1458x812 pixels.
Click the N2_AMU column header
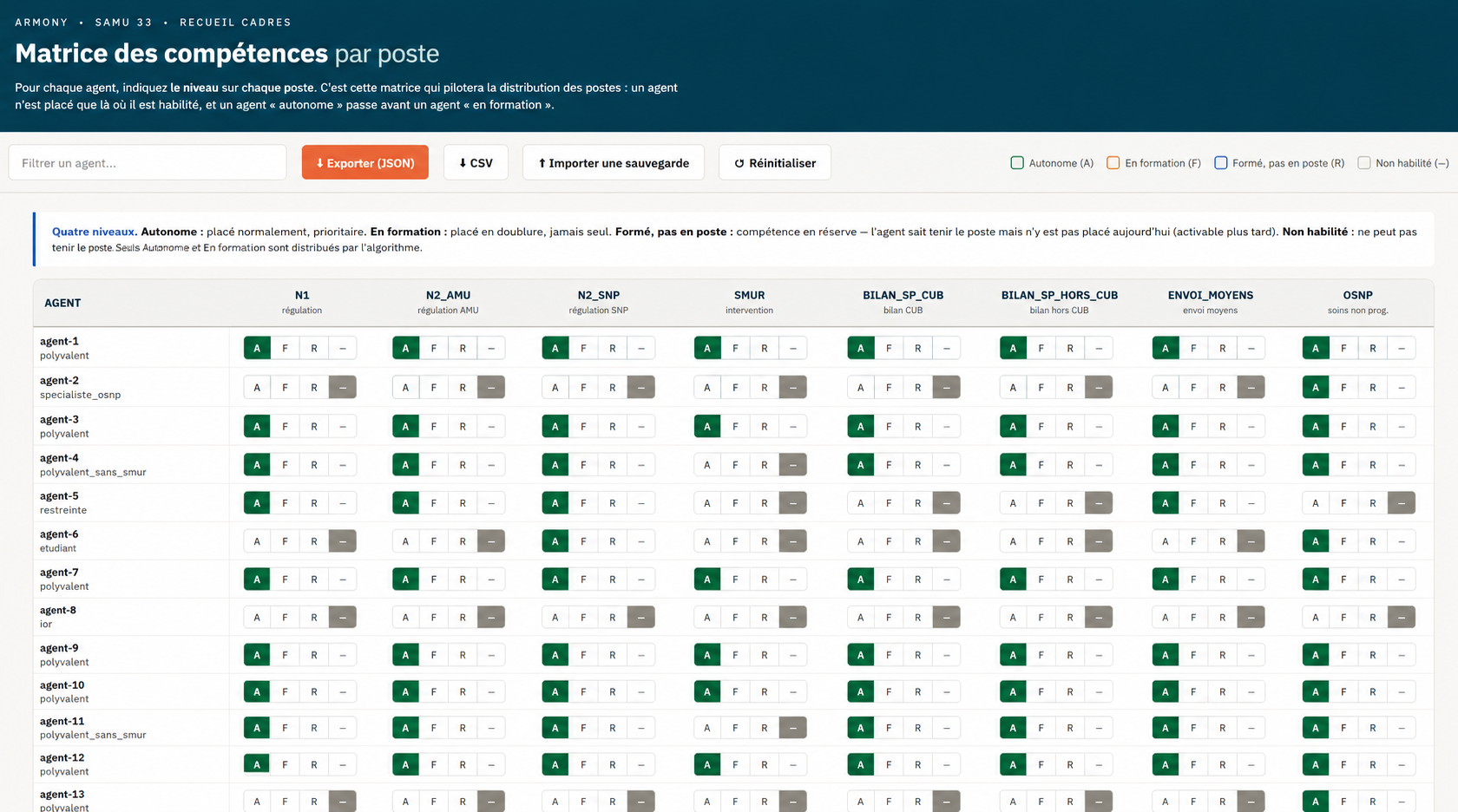448,302
